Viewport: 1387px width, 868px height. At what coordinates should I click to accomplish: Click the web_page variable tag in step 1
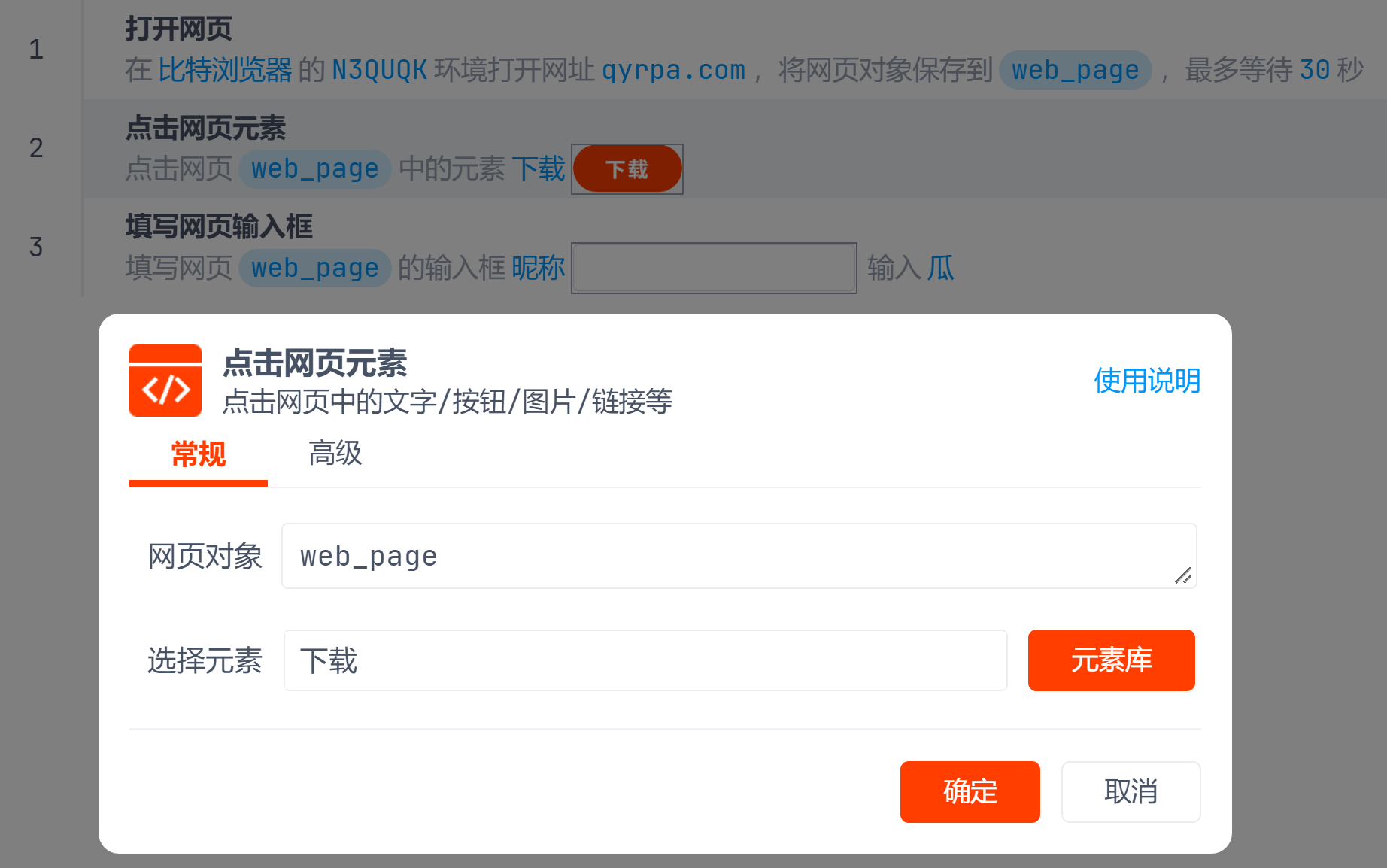pyautogui.click(x=1075, y=70)
